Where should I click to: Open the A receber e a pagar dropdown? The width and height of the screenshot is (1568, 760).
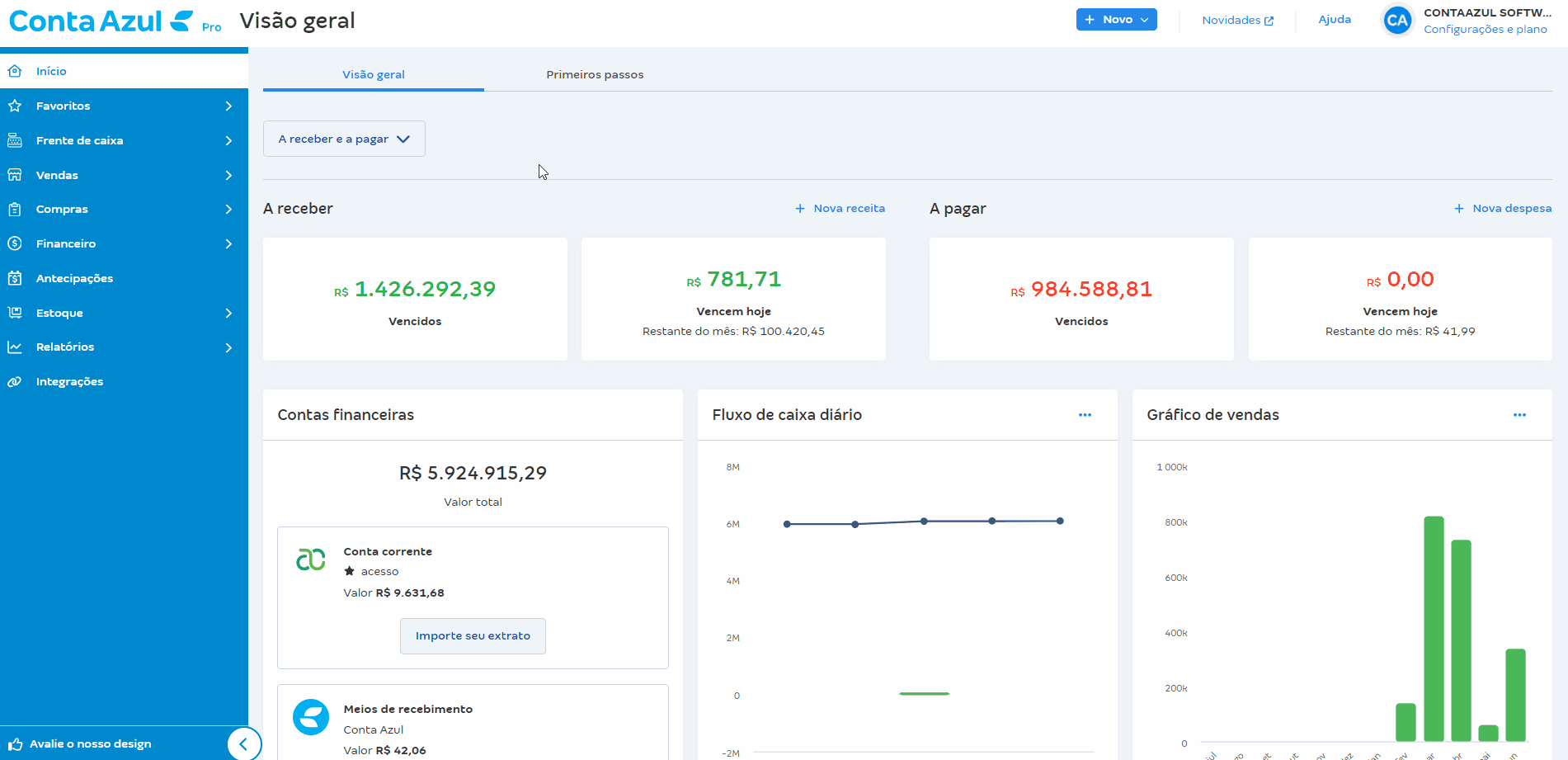pyautogui.click(x=344, y=139)
